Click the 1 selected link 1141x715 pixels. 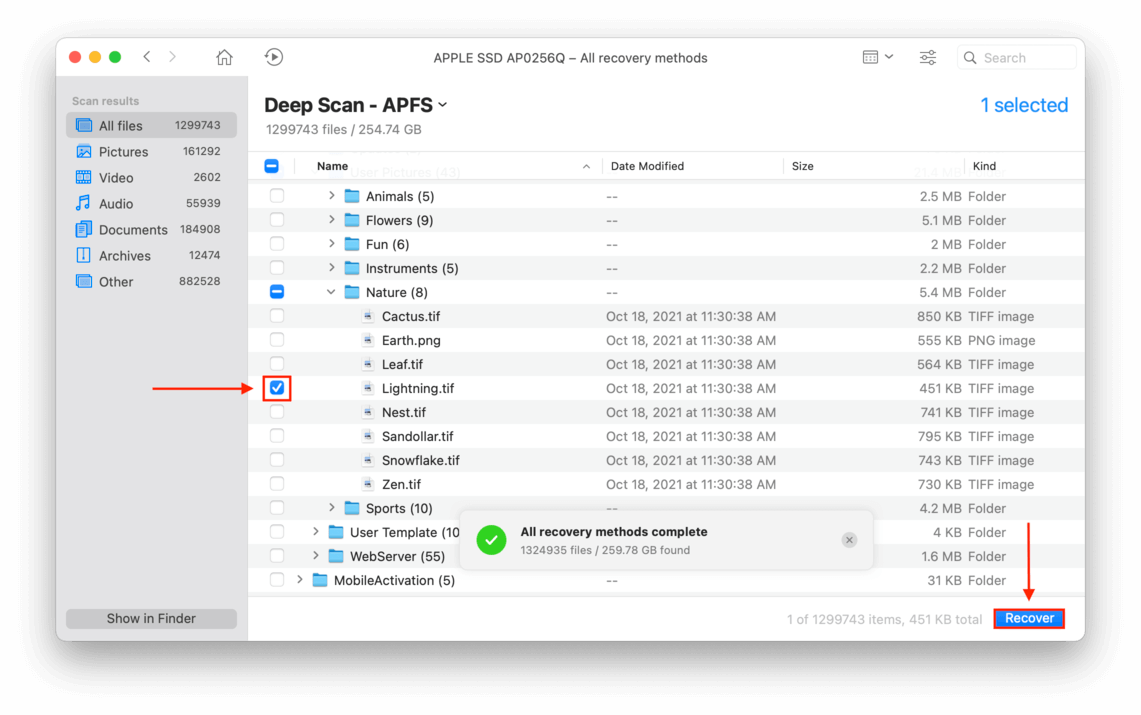coord(1024,105)
